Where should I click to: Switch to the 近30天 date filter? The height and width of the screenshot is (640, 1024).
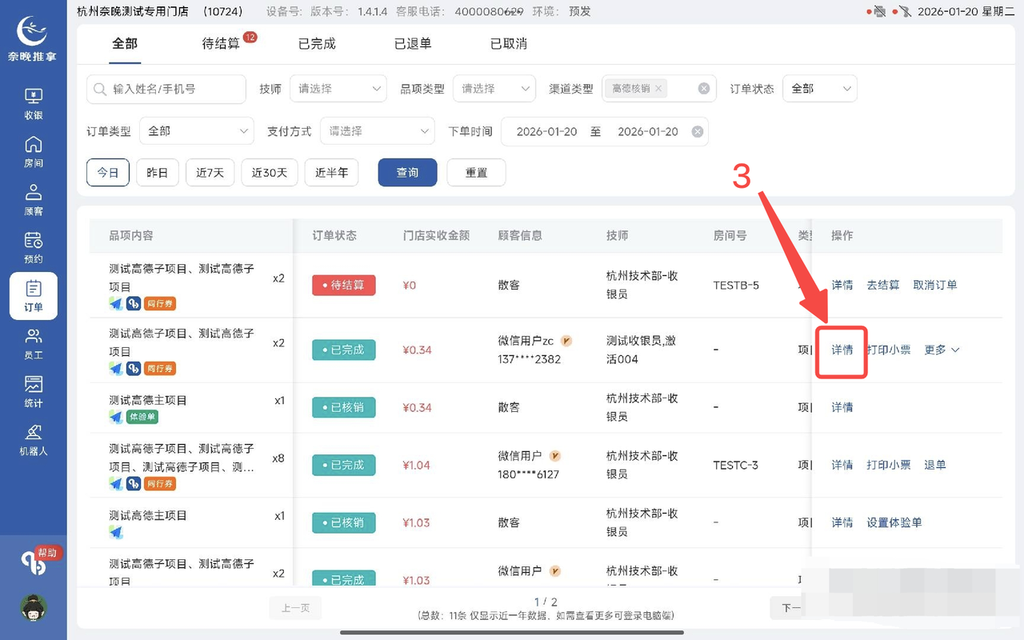click(269, 172)
